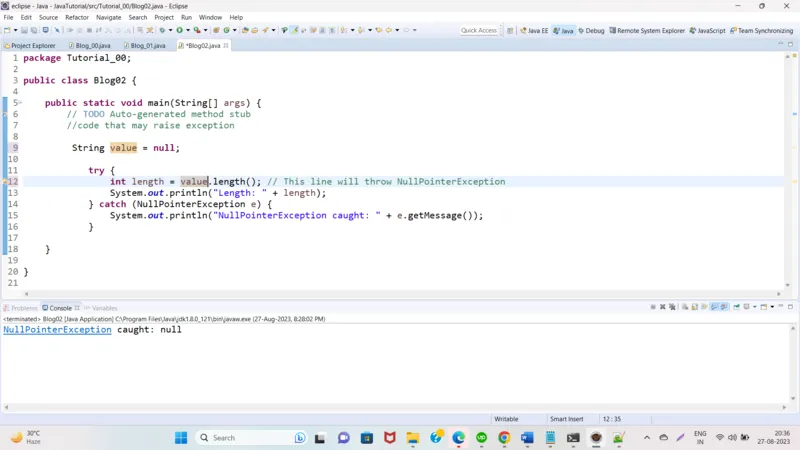Expand the New file dropdown arrow
800x450 pixels.
[x=15, y=30]
